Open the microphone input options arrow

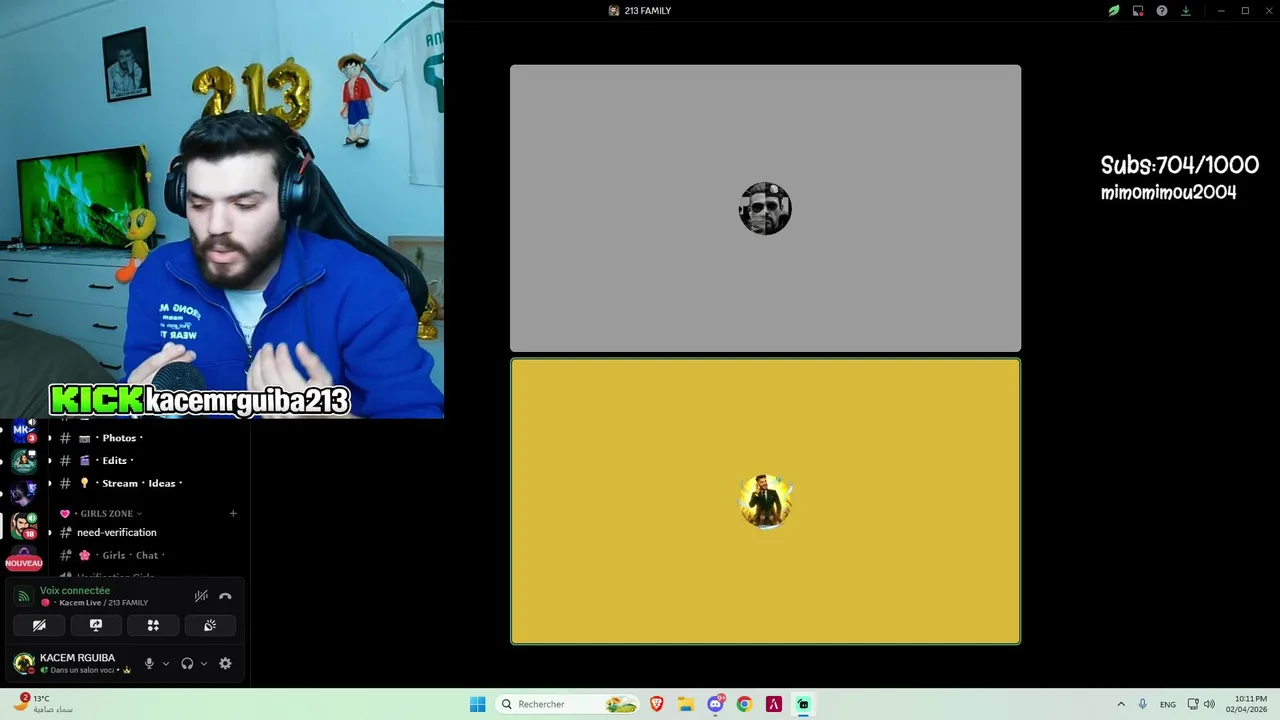[x=166, y=663]
